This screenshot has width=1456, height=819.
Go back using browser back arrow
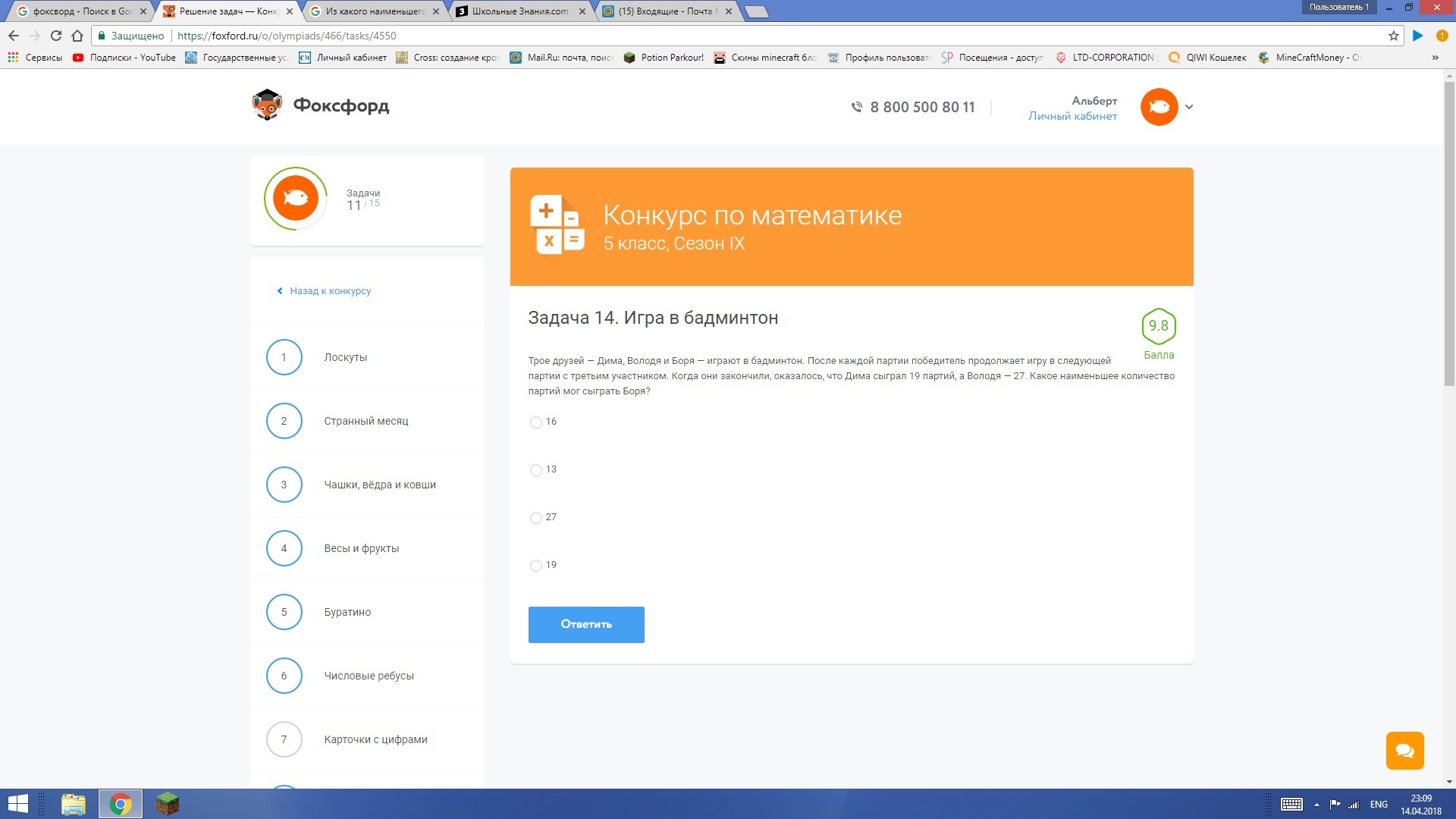point(14,36)
